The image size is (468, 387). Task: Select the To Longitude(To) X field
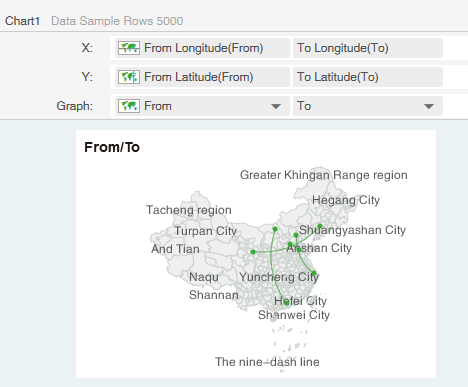(368, 48)
